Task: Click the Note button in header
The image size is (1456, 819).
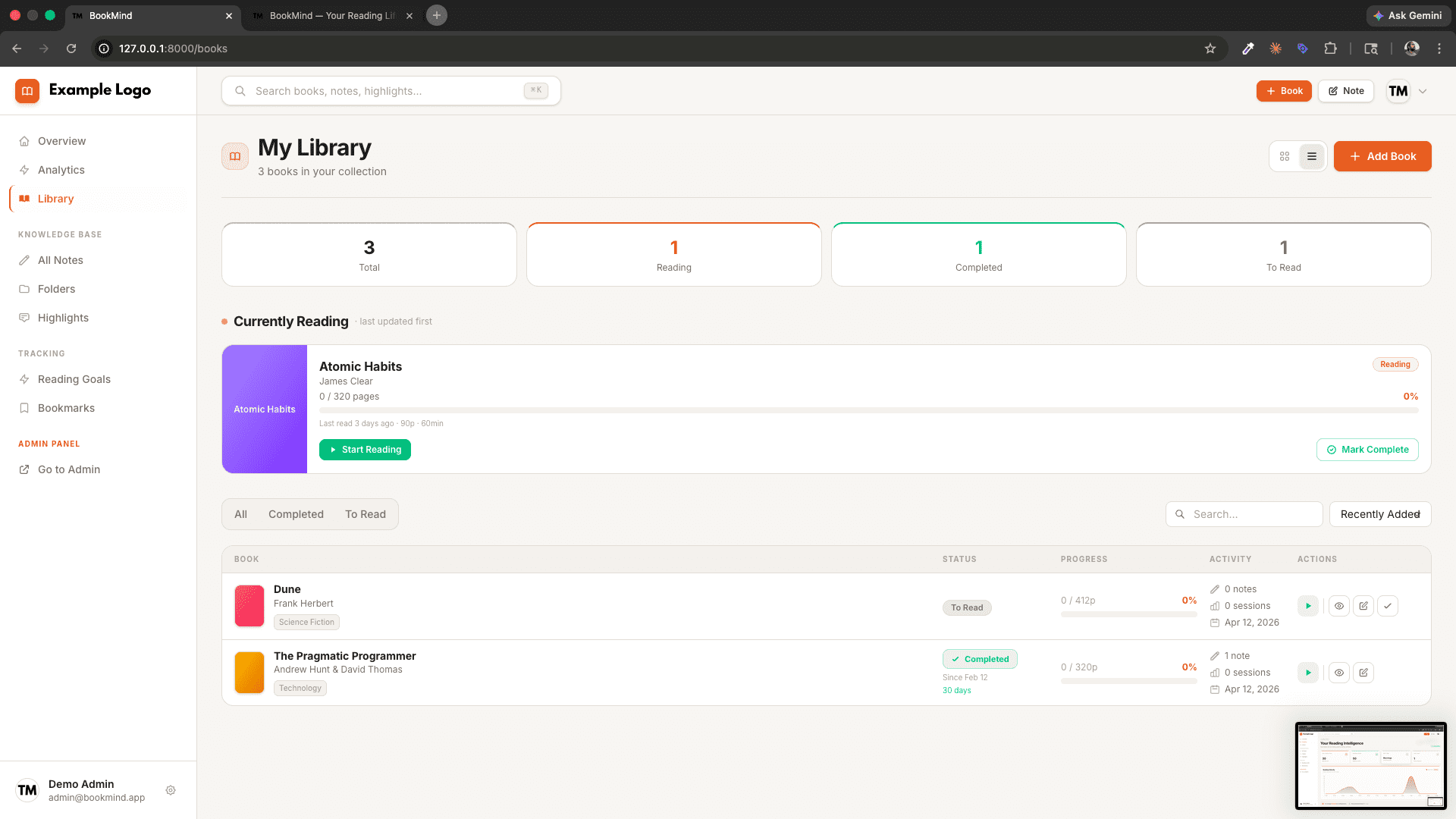Action: [1346, 91]
